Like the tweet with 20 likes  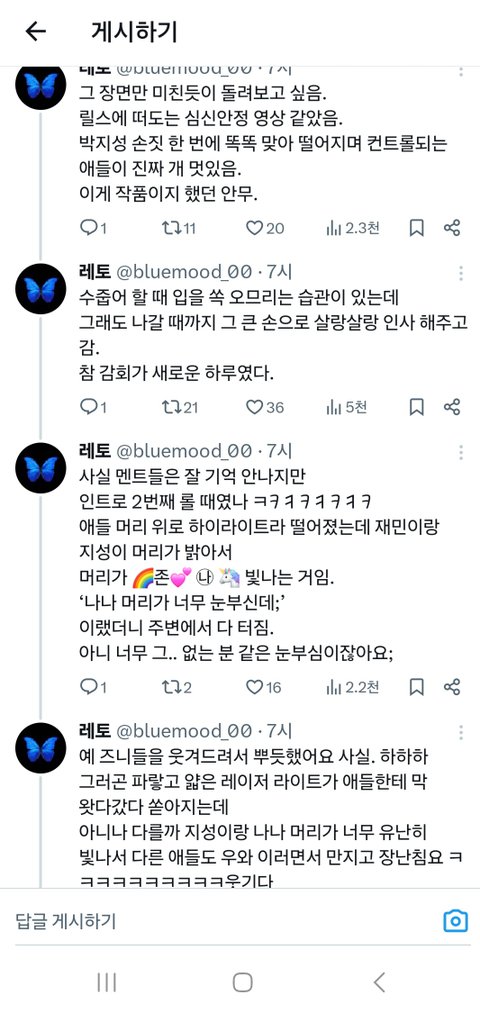pos(265,227)
